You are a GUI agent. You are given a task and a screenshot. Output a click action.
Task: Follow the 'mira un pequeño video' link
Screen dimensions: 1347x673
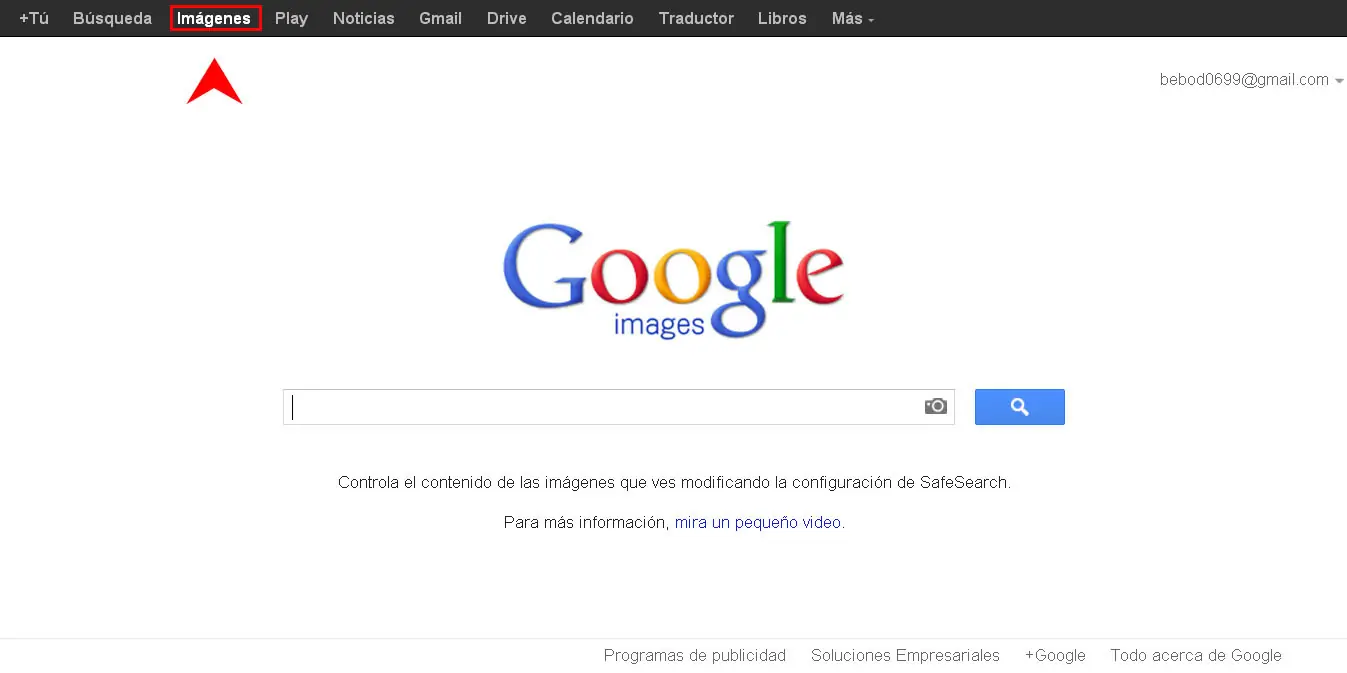point(758,522)
